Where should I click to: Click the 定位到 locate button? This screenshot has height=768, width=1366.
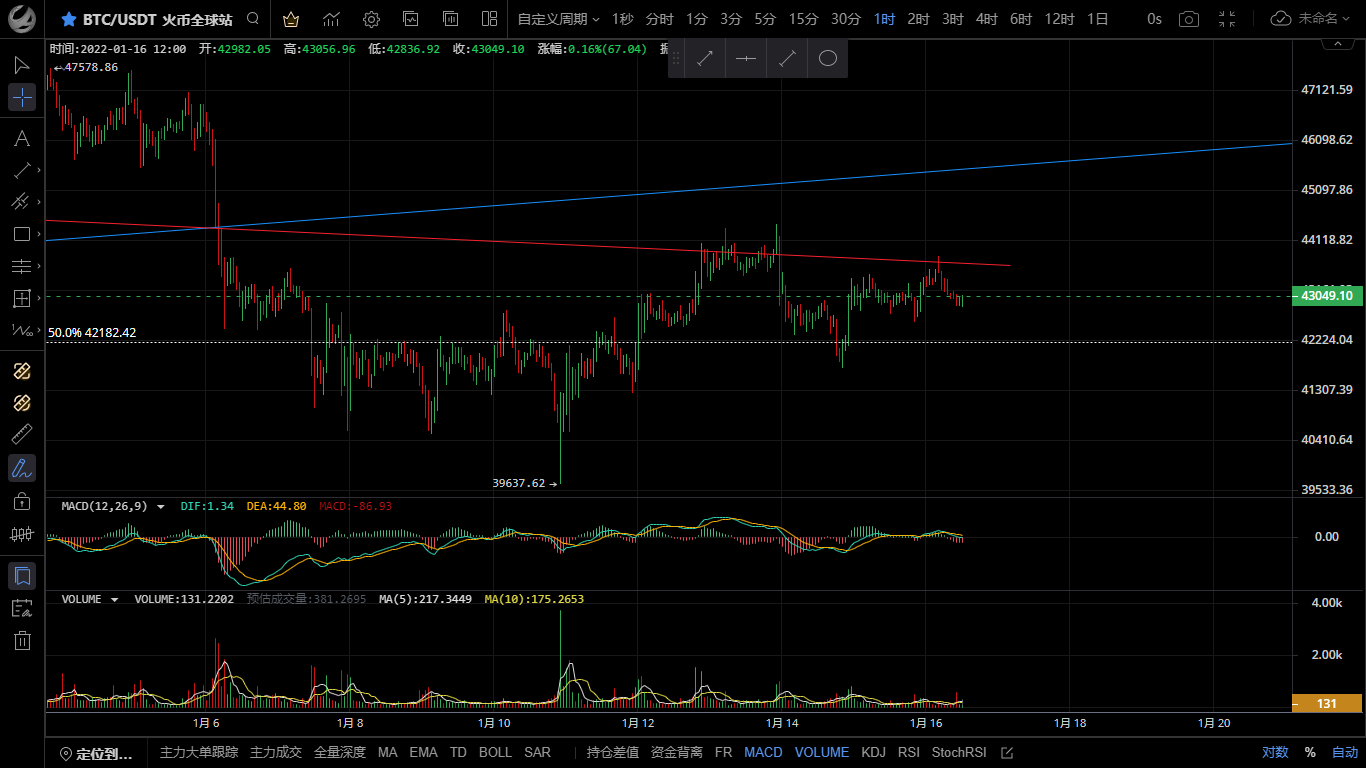point(96,753)
